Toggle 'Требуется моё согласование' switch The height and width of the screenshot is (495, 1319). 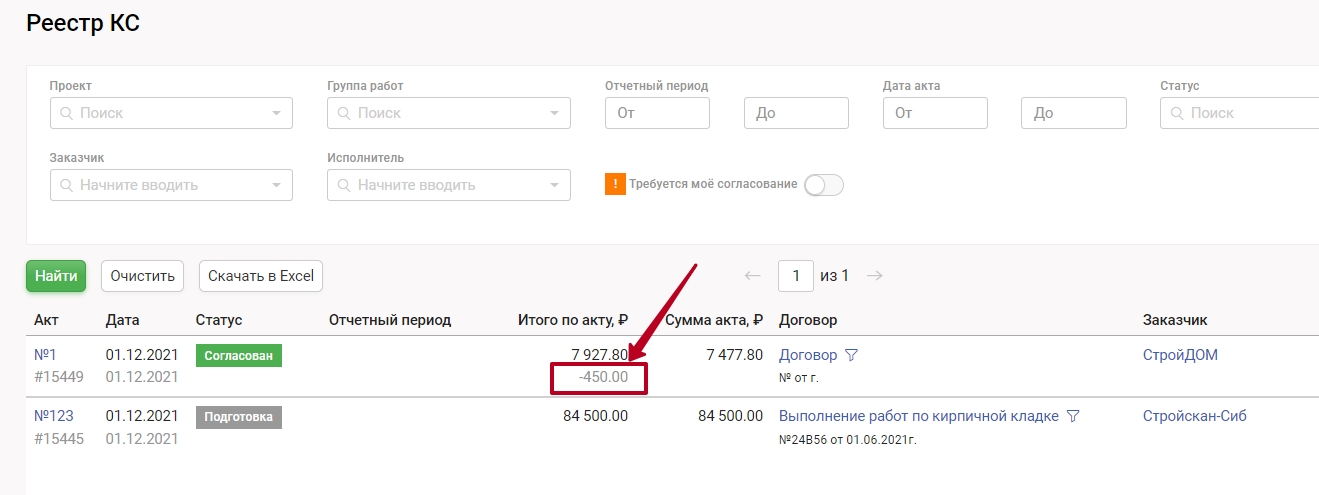824,185
